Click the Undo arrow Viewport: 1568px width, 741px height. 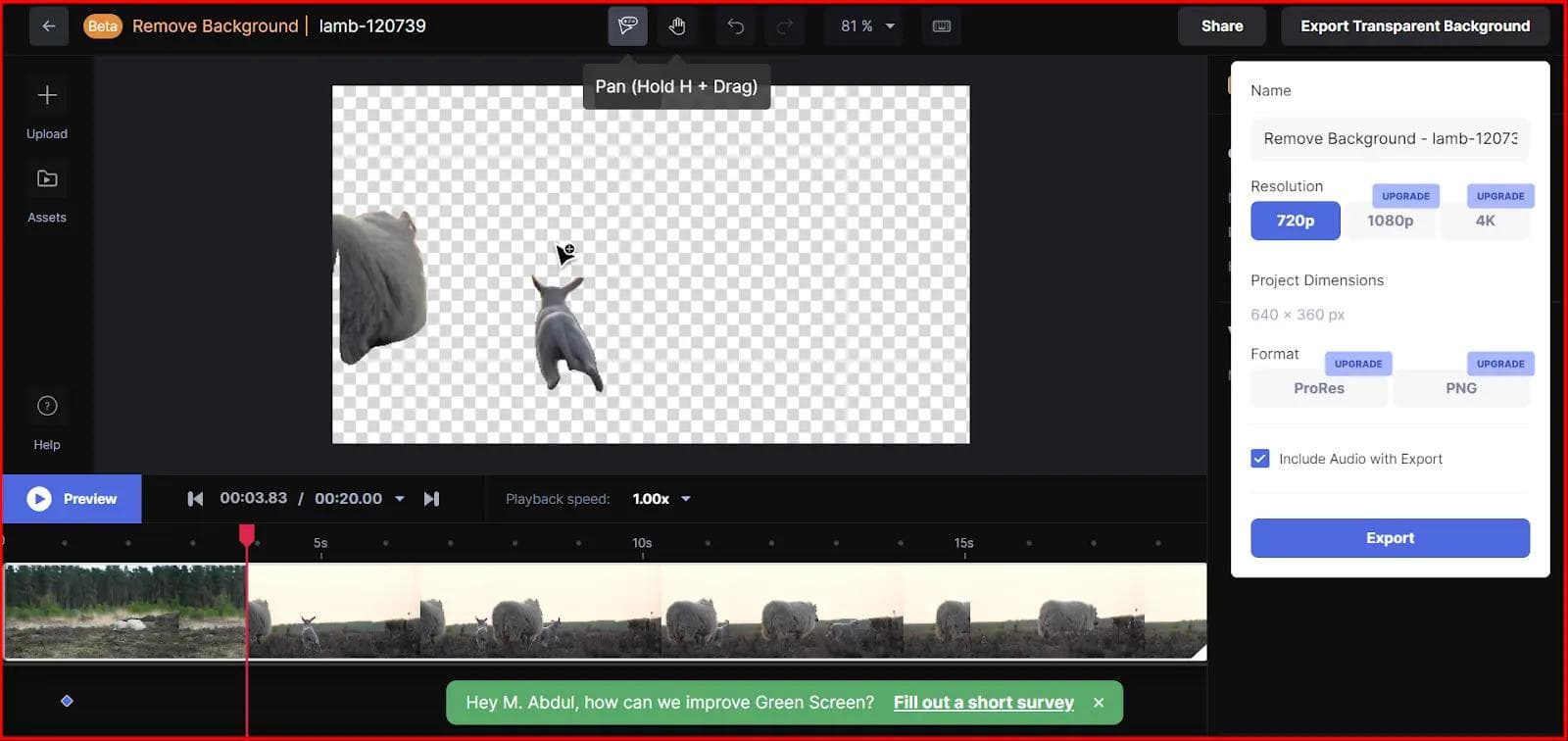click(735, 26)
